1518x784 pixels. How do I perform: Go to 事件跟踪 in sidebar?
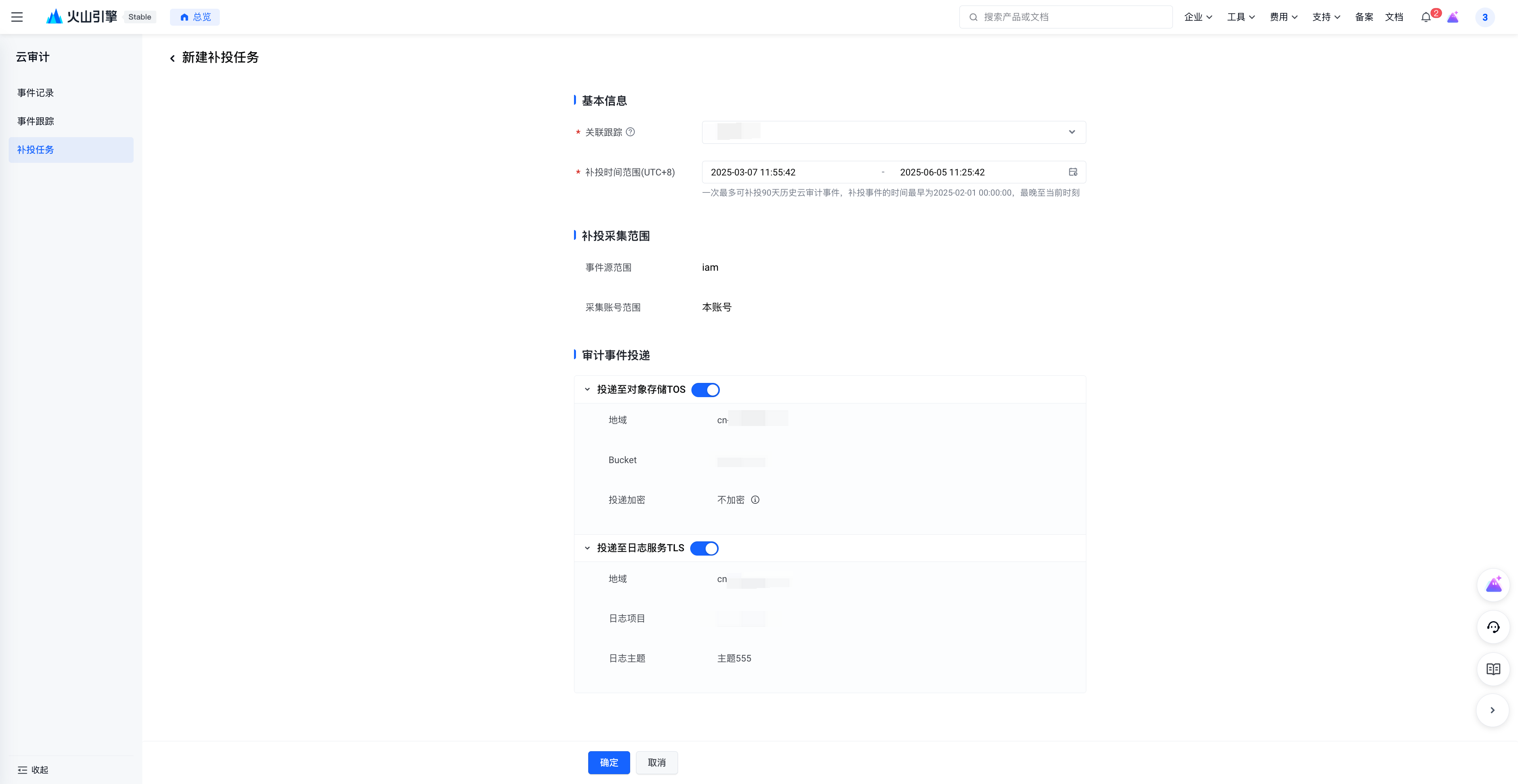point(35,121)
